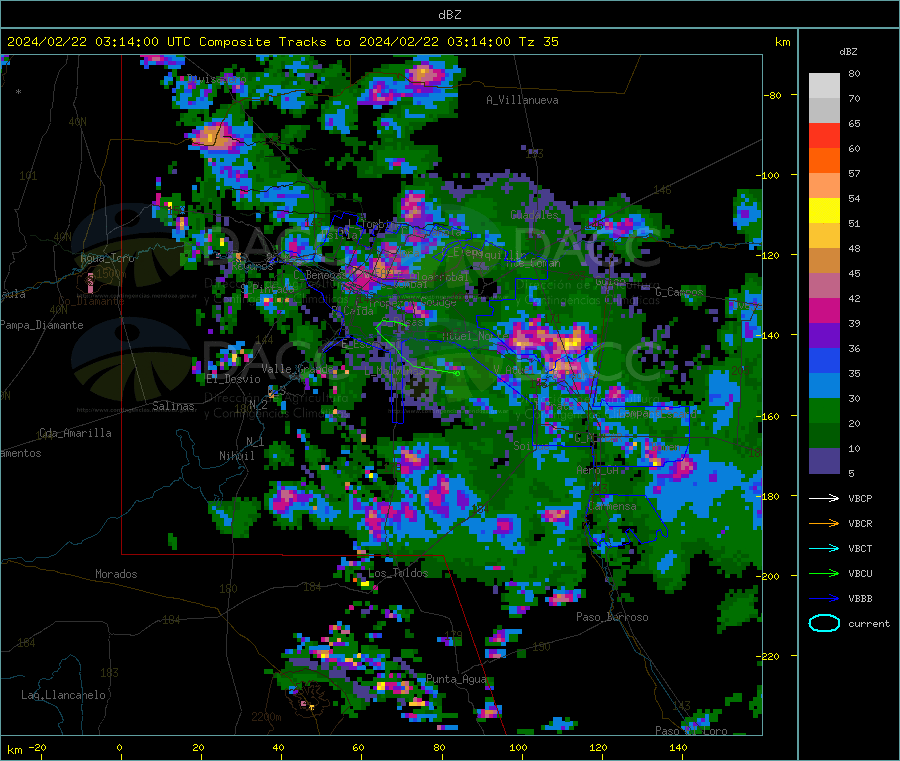Click the 'Pampa_Diamante' map label
Image resolution: width=900 pixels, height=761 pixels.
pyautogui.click(x=41, y=325)
